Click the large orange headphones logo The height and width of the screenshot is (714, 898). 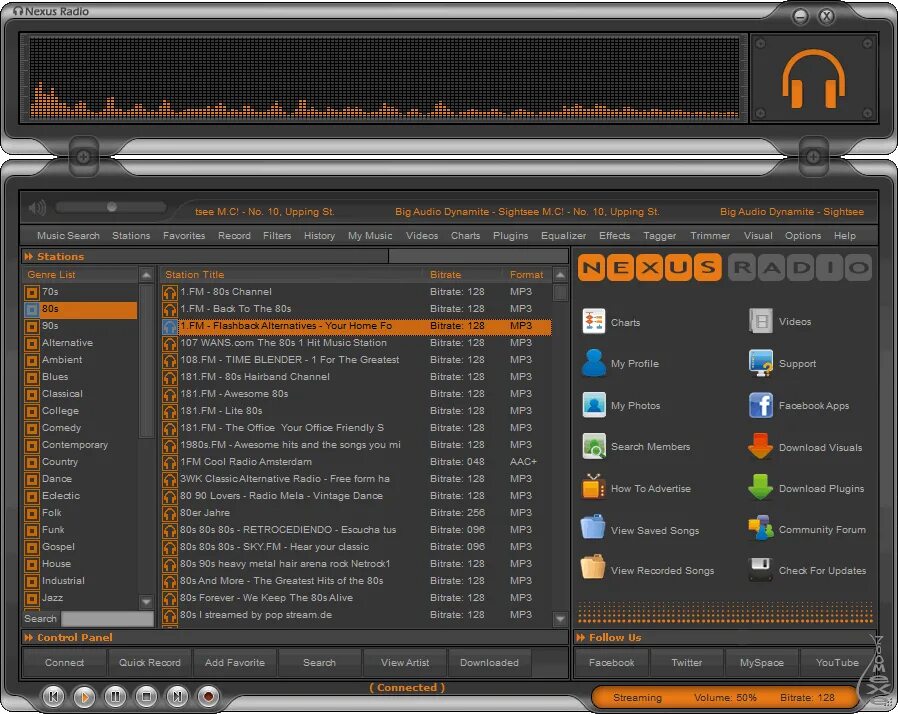coord(814,78)
